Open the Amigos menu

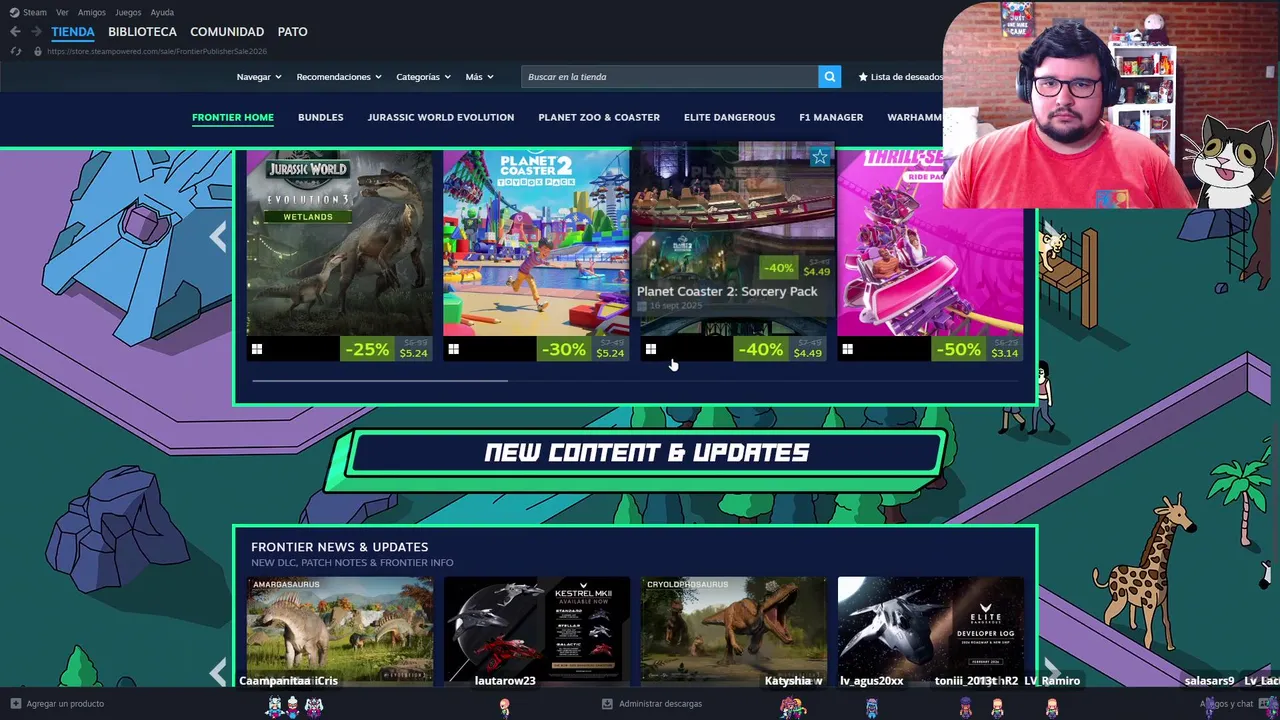92,12
